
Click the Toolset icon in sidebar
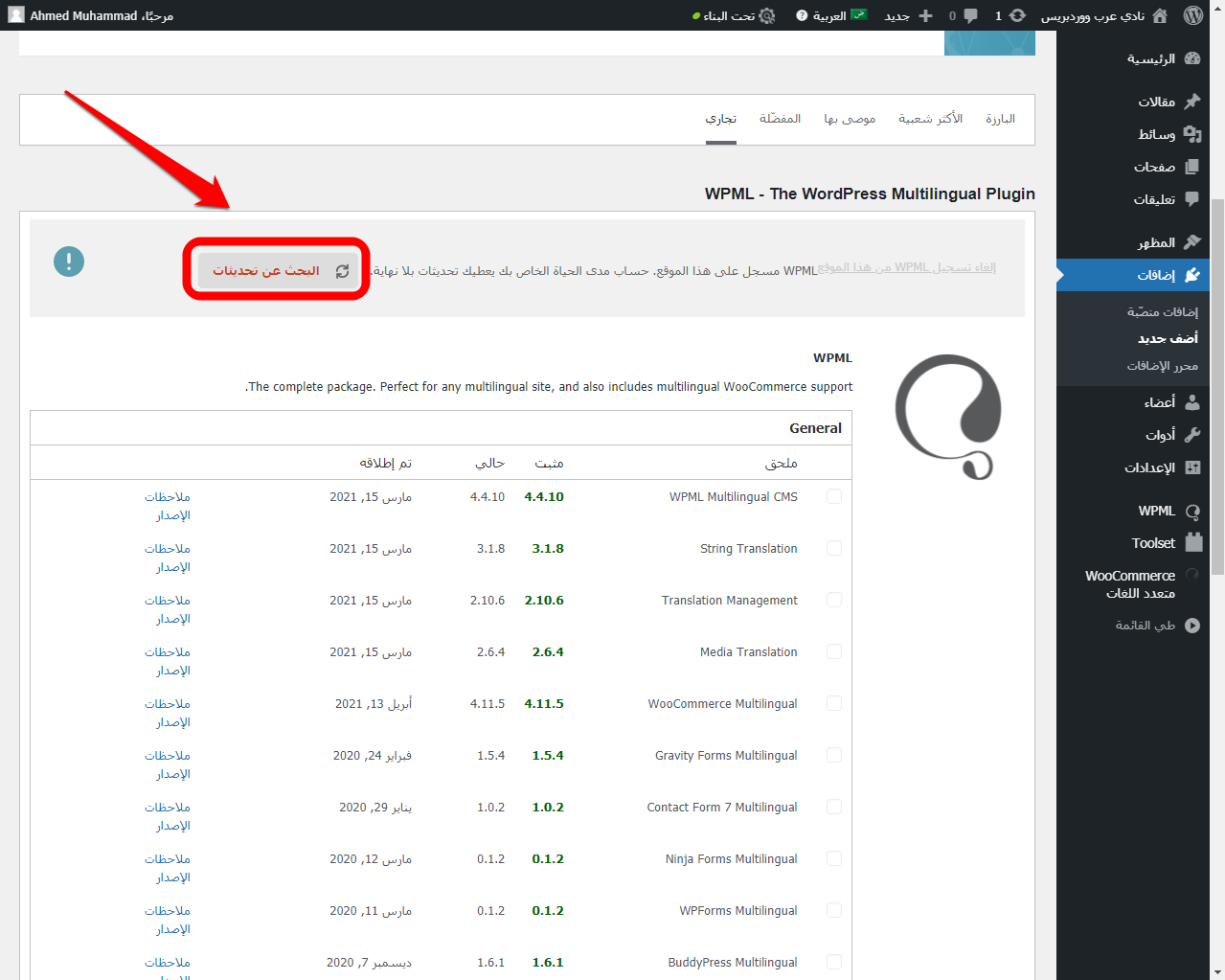click(x=1193, y=542)
